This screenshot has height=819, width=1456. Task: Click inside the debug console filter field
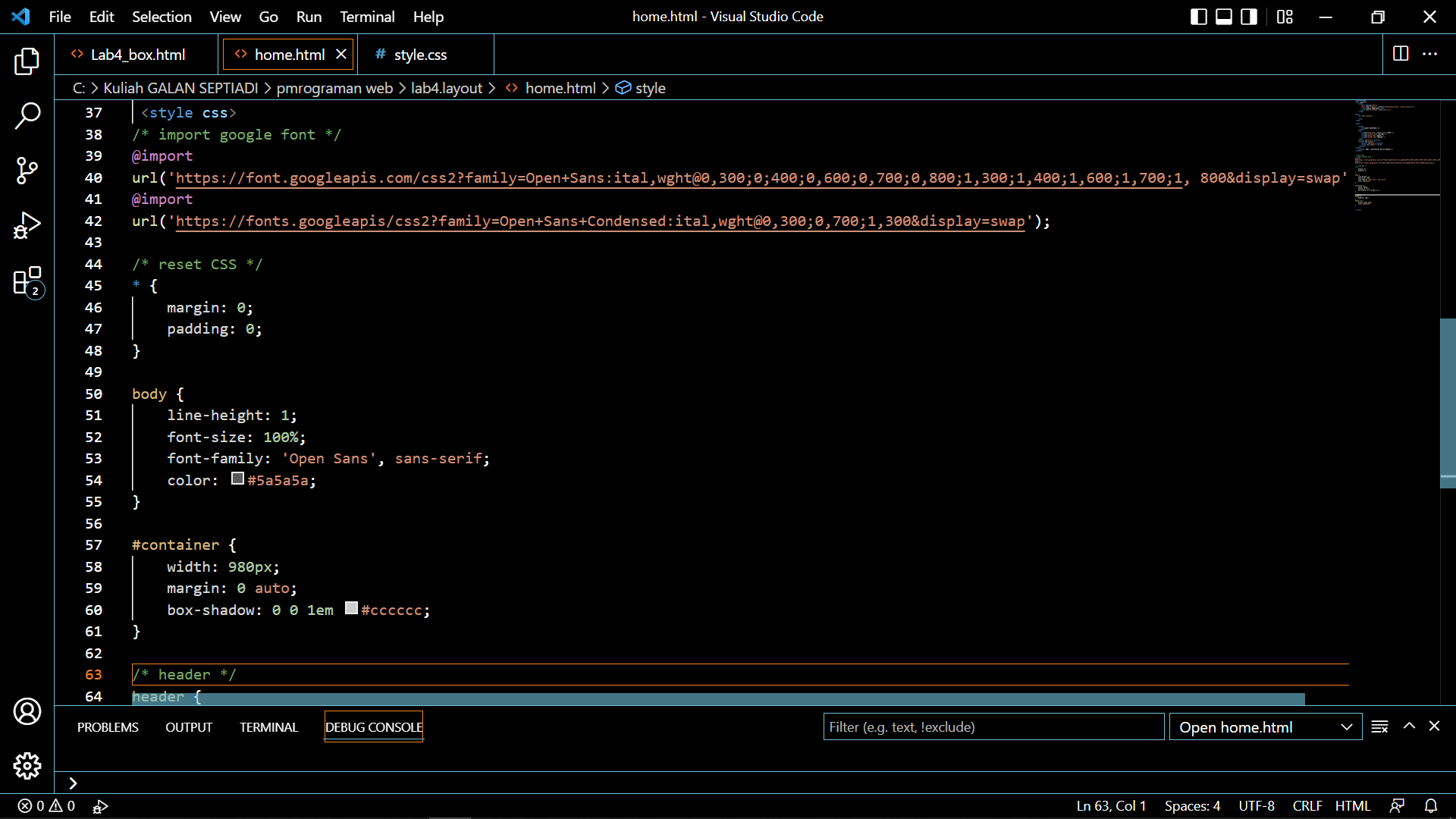[993, 726]
